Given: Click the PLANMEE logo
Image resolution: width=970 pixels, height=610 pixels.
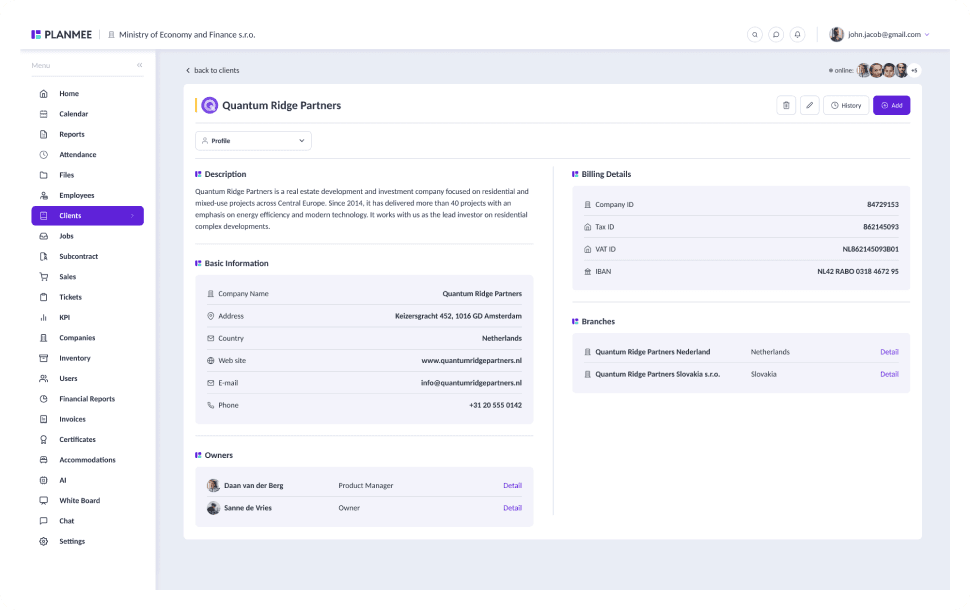Looking at the screenshot, I should pyautogui.click(x=61, y=35).
